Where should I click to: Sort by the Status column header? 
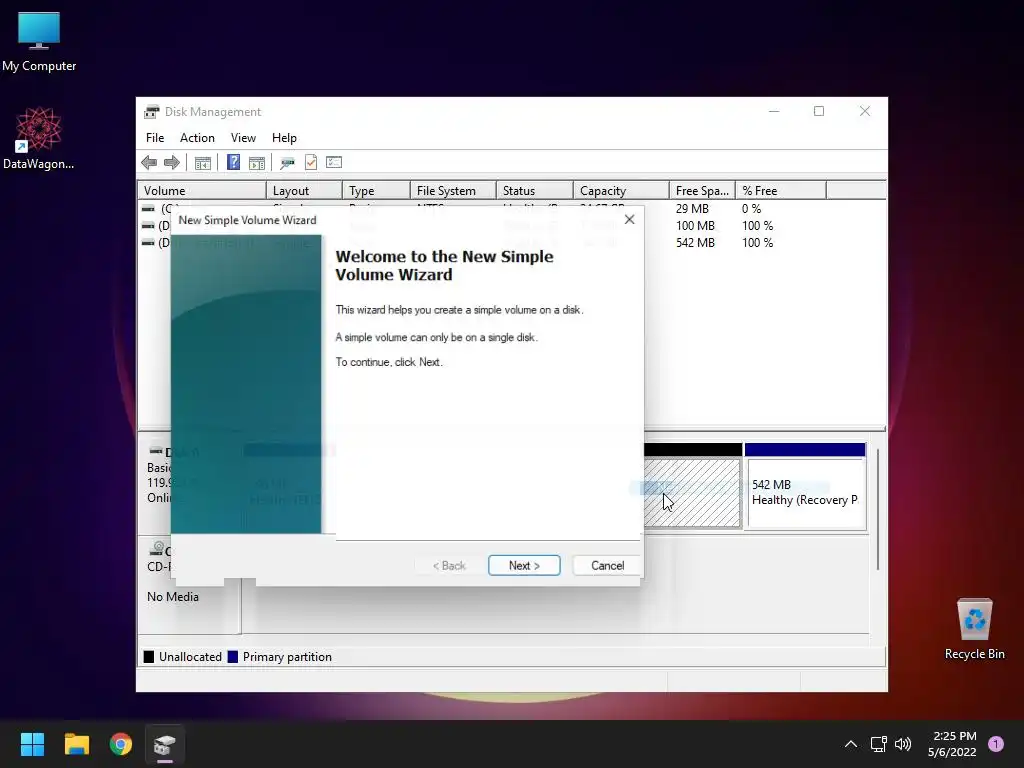click(x=535, y=191)
